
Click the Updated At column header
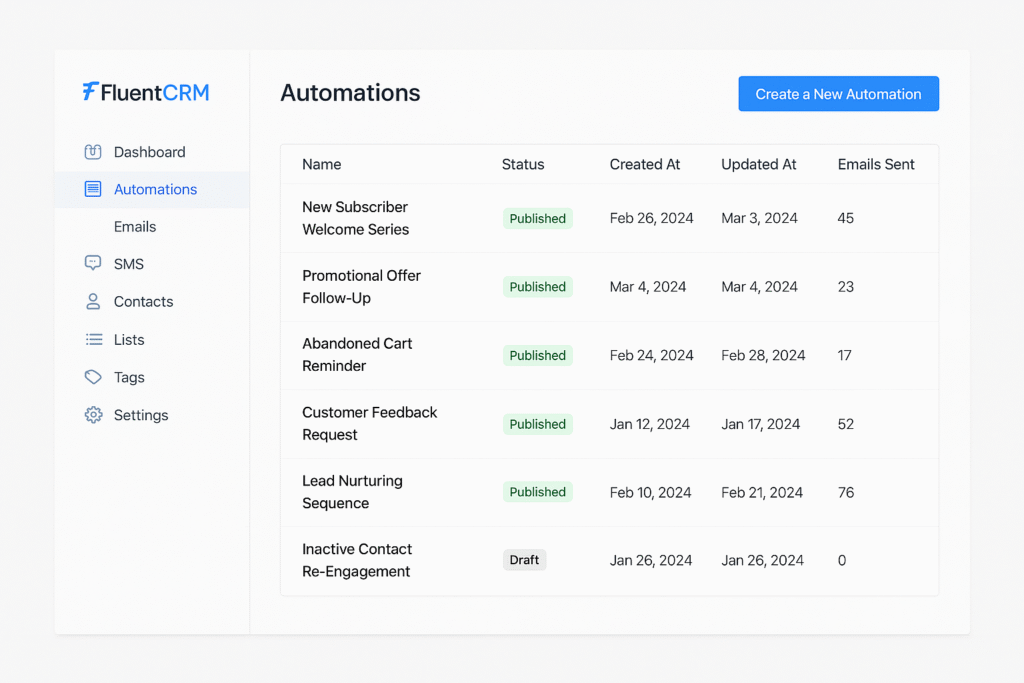[x=759, y=165]
